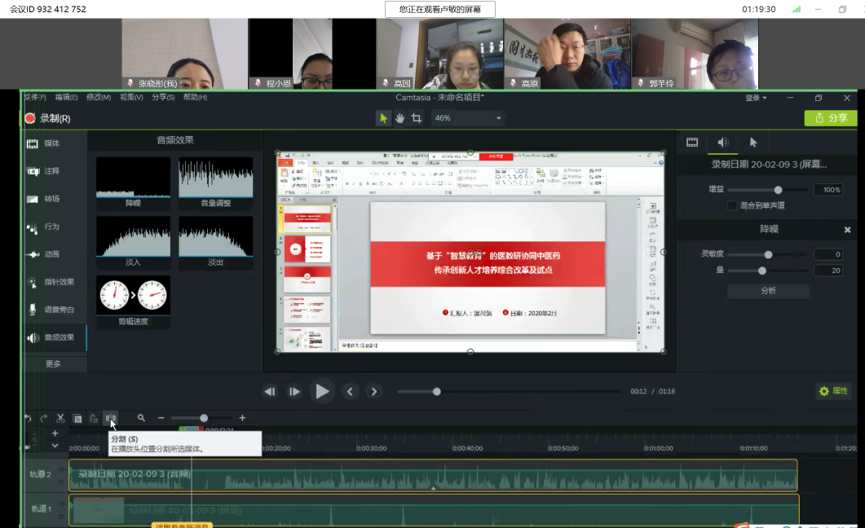Click the 灵敏度 sensitivity slider handle

click(768, 254)
